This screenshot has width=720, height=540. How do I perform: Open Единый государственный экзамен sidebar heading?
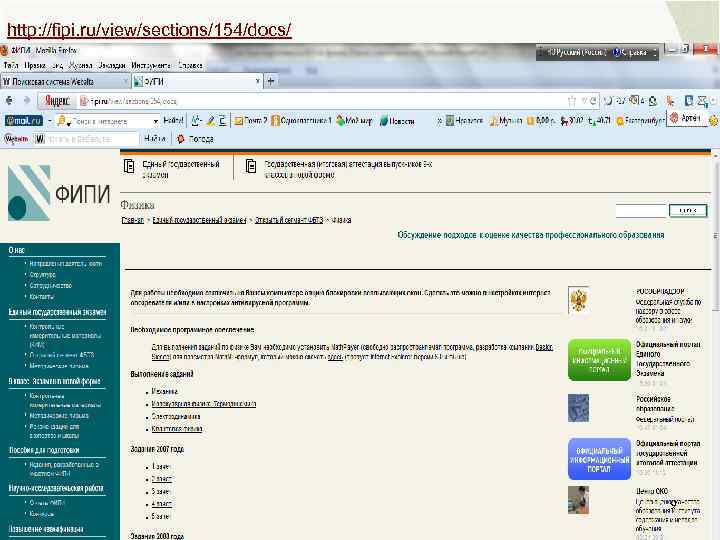pyautogui.click(x=57, y=312)
